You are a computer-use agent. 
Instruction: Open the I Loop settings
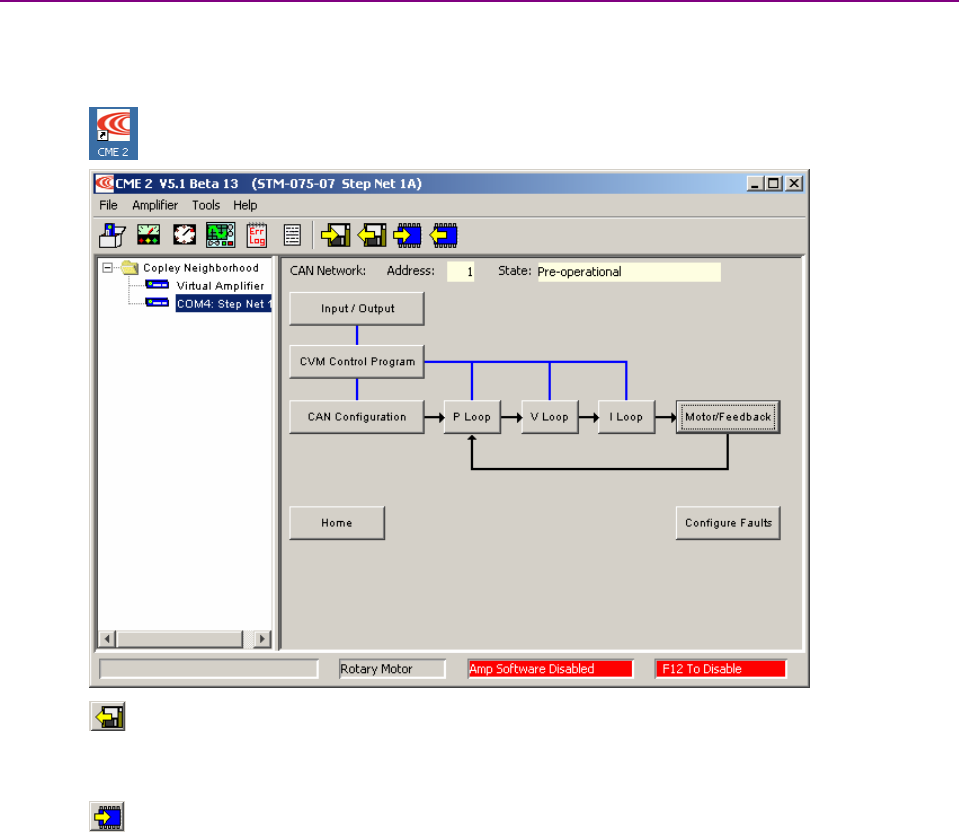click(626, 417)
